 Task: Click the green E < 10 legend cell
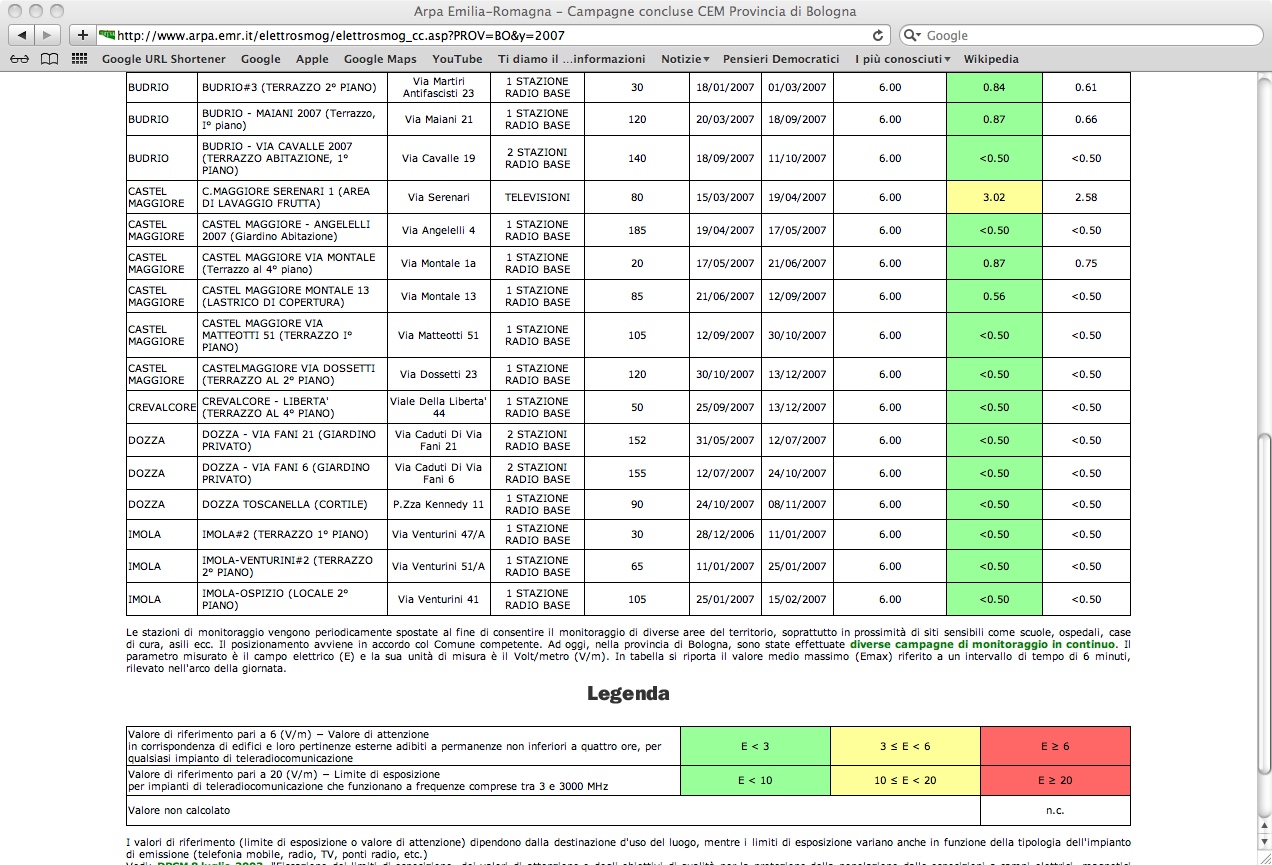point(755,780)
